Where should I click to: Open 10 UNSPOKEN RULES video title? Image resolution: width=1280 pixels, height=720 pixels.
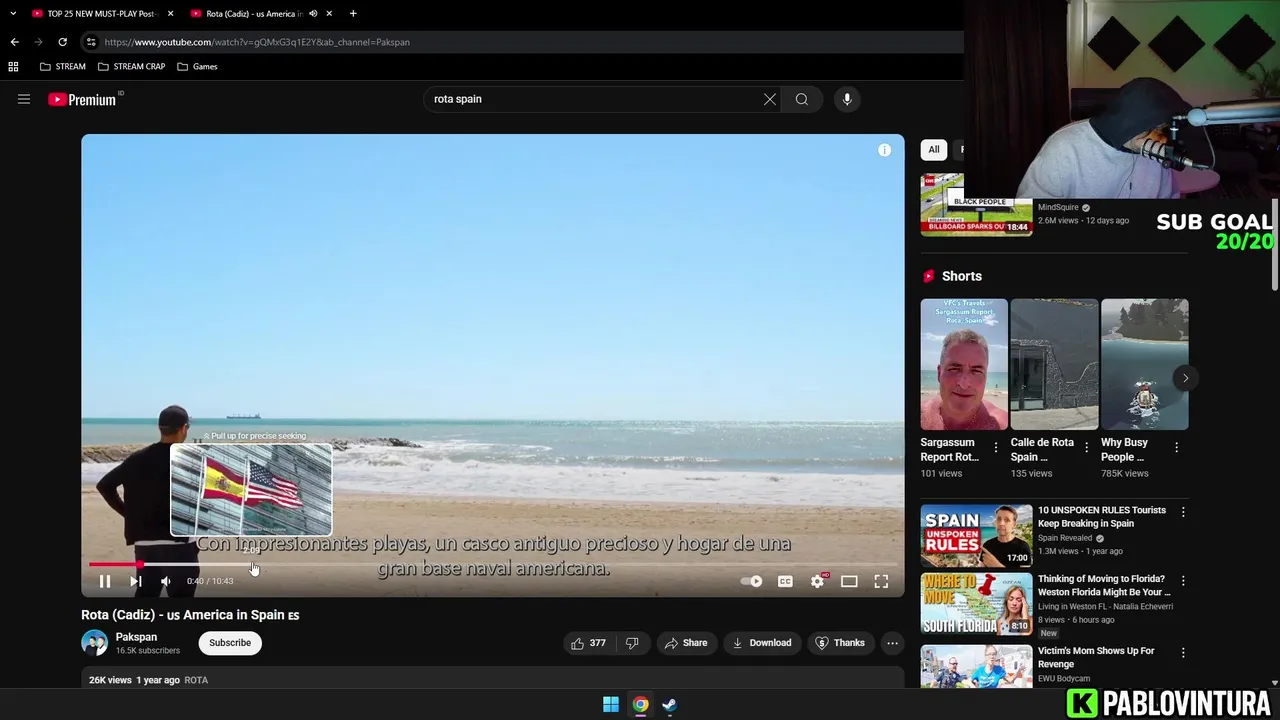(x=1102, y=516)
